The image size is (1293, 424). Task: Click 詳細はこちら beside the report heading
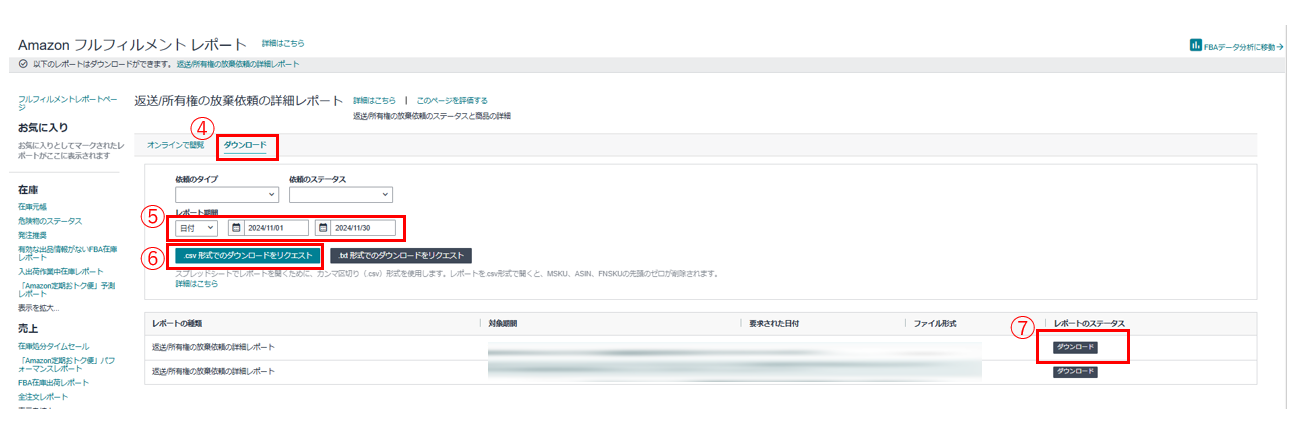[x=374, y=101]
